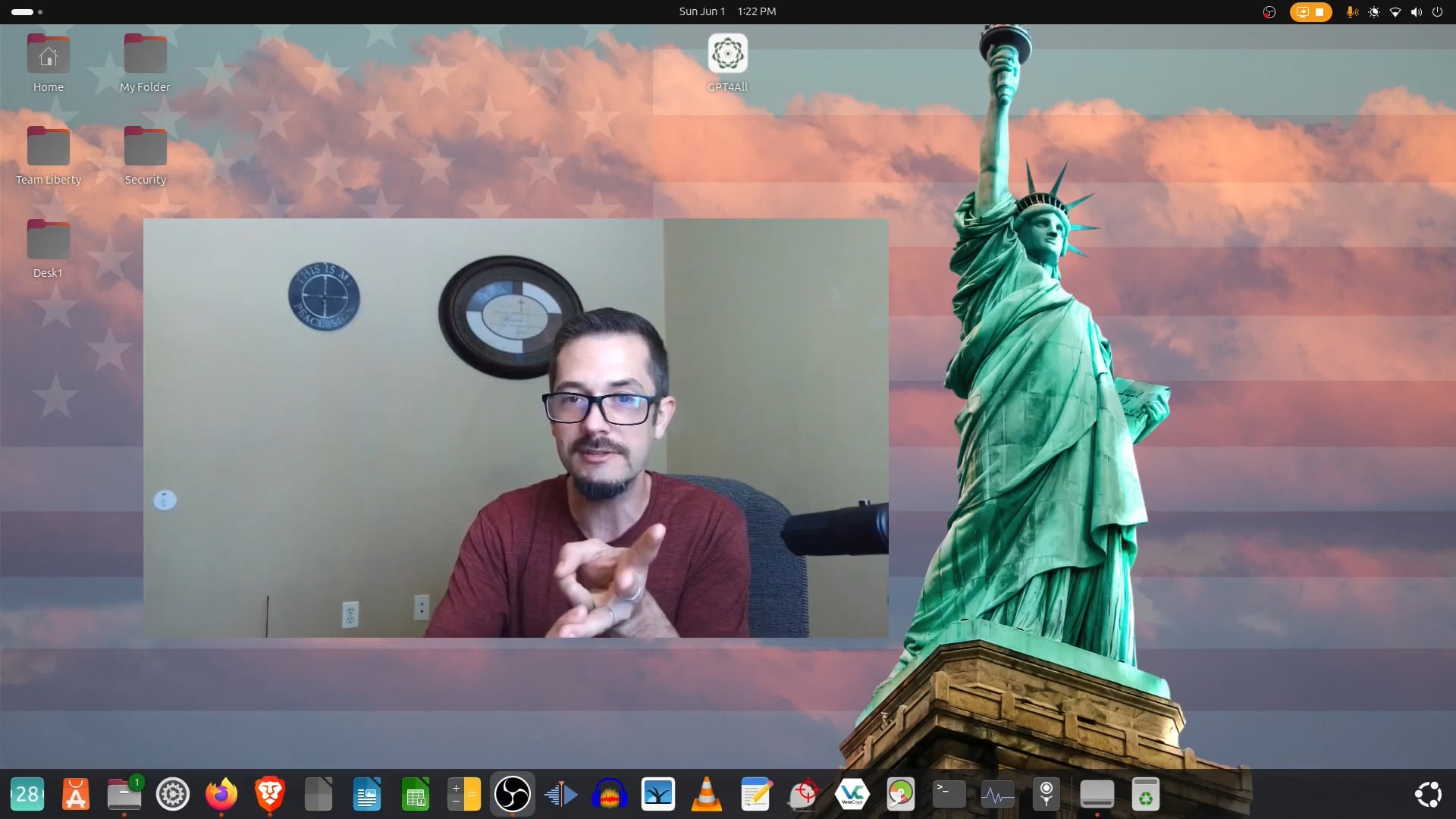Open the volume indicator in top bar
This screenshot has height=819, width=1456.
click(x=1416, y=12)
